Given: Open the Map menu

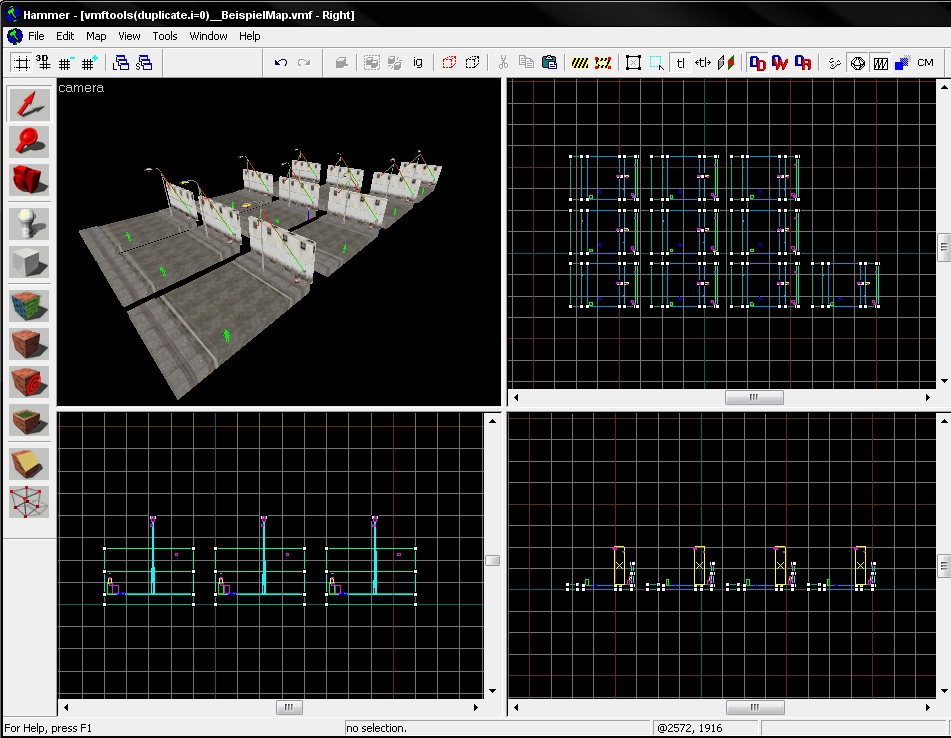Looking at the screenshot, I should 96,36.
